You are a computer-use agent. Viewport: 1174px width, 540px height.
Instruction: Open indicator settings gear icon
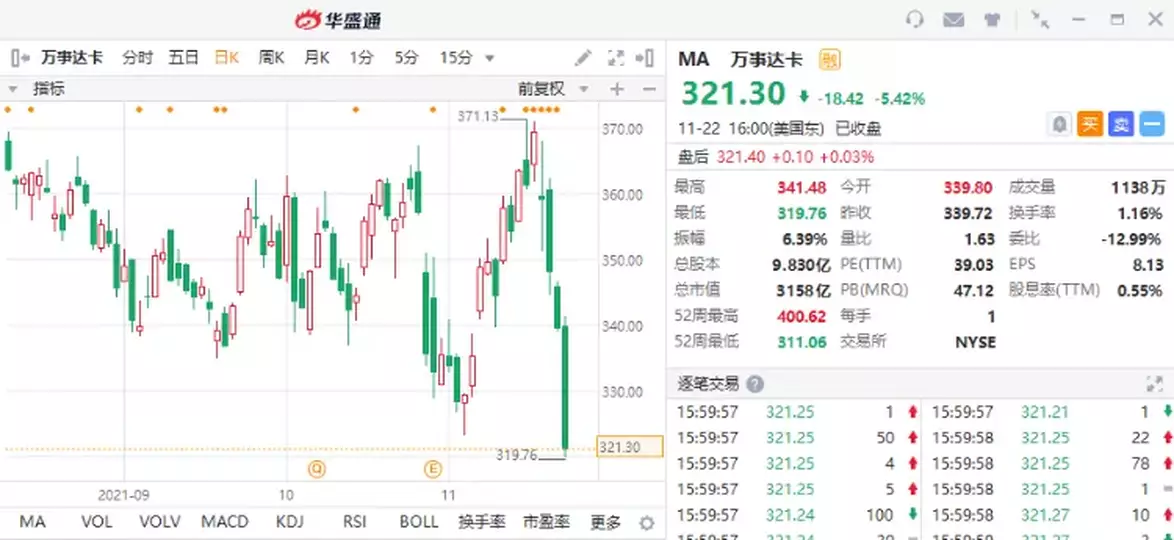[x=646, y=522]
